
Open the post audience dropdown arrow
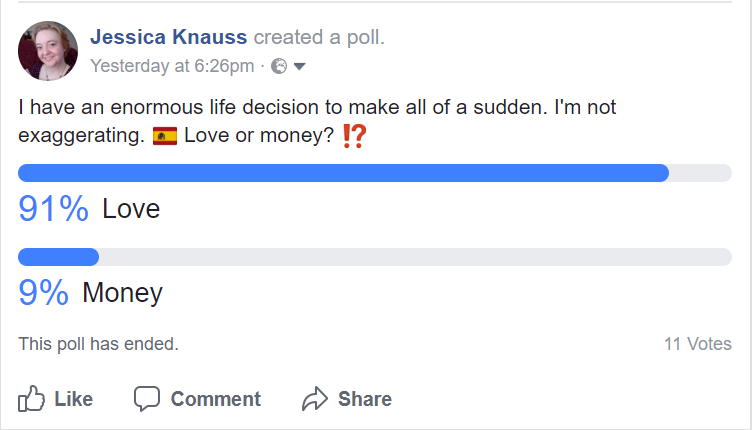pyautogui.click(x=299, y=67)
